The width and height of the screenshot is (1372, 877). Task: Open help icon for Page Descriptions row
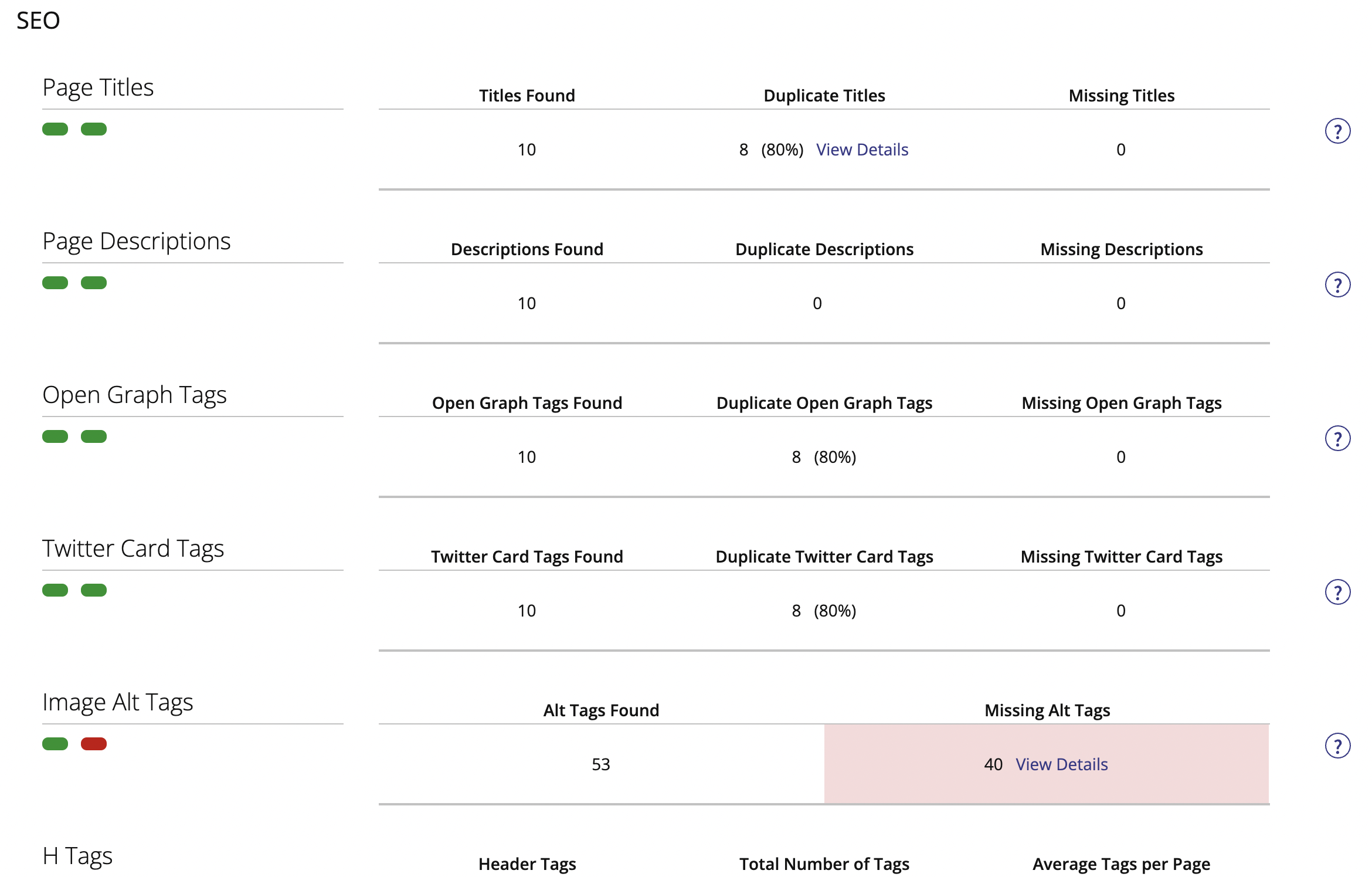click(x=1337, y=285)
